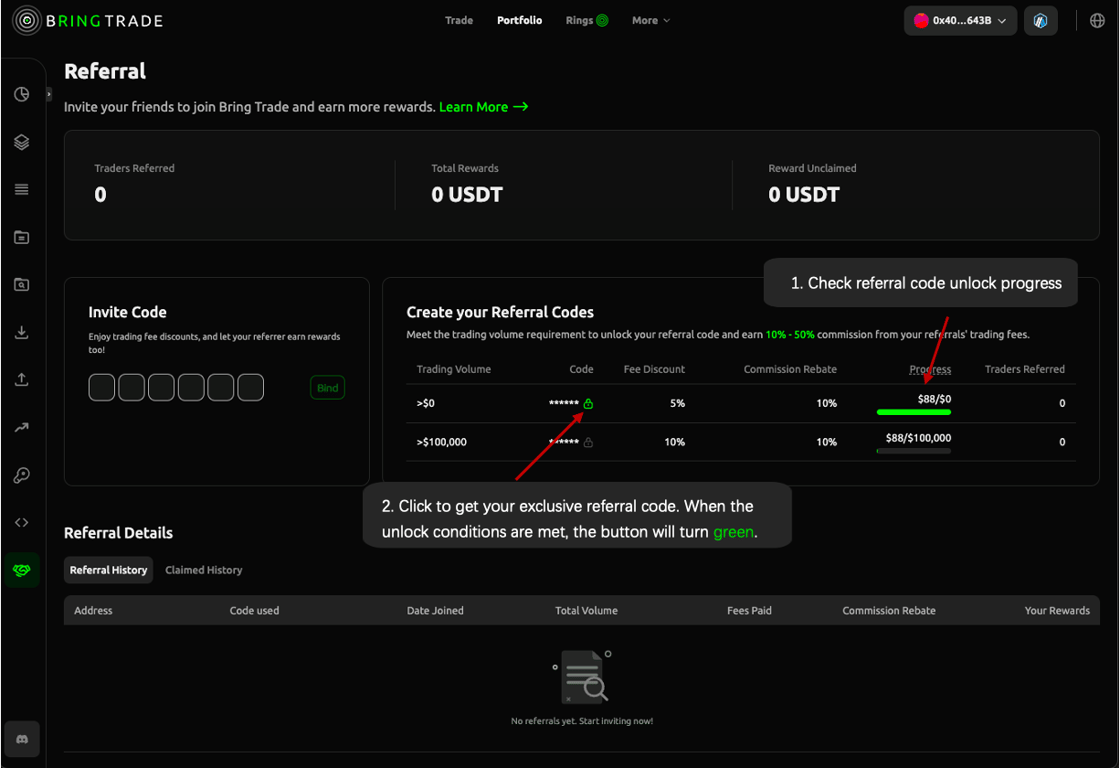
Task: Switch to Referral History tab
Action: pyautogui.click(x=109, y=570)
